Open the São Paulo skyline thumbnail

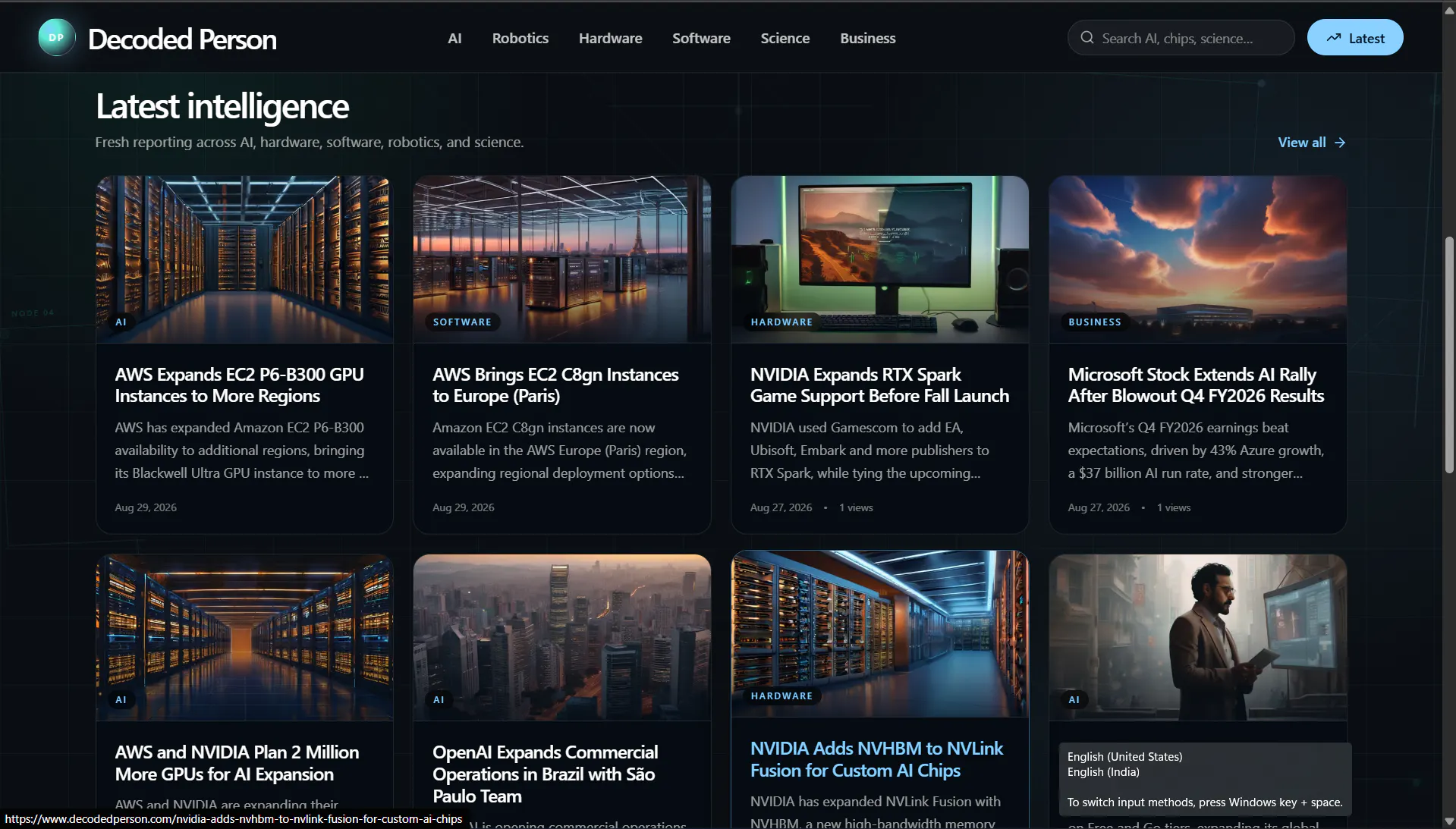coord(561,637)
